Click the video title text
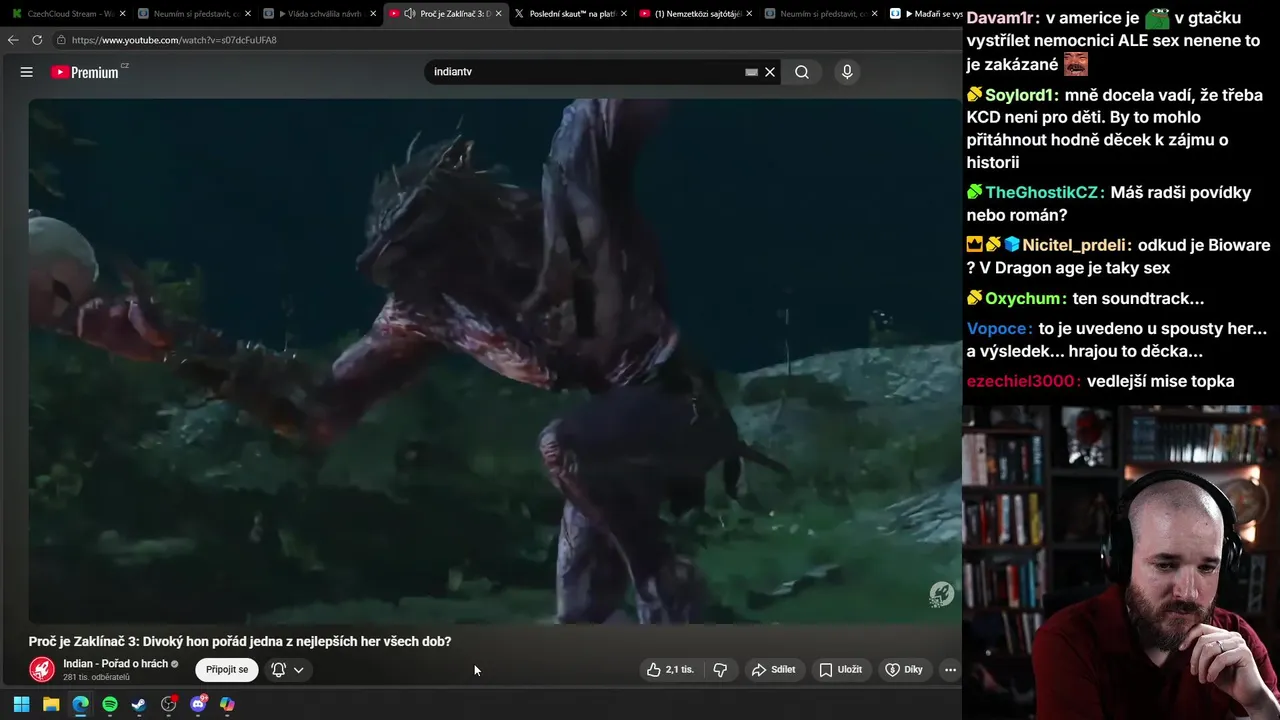Viewport: 1280px width, 720px height. pos(240,642)
